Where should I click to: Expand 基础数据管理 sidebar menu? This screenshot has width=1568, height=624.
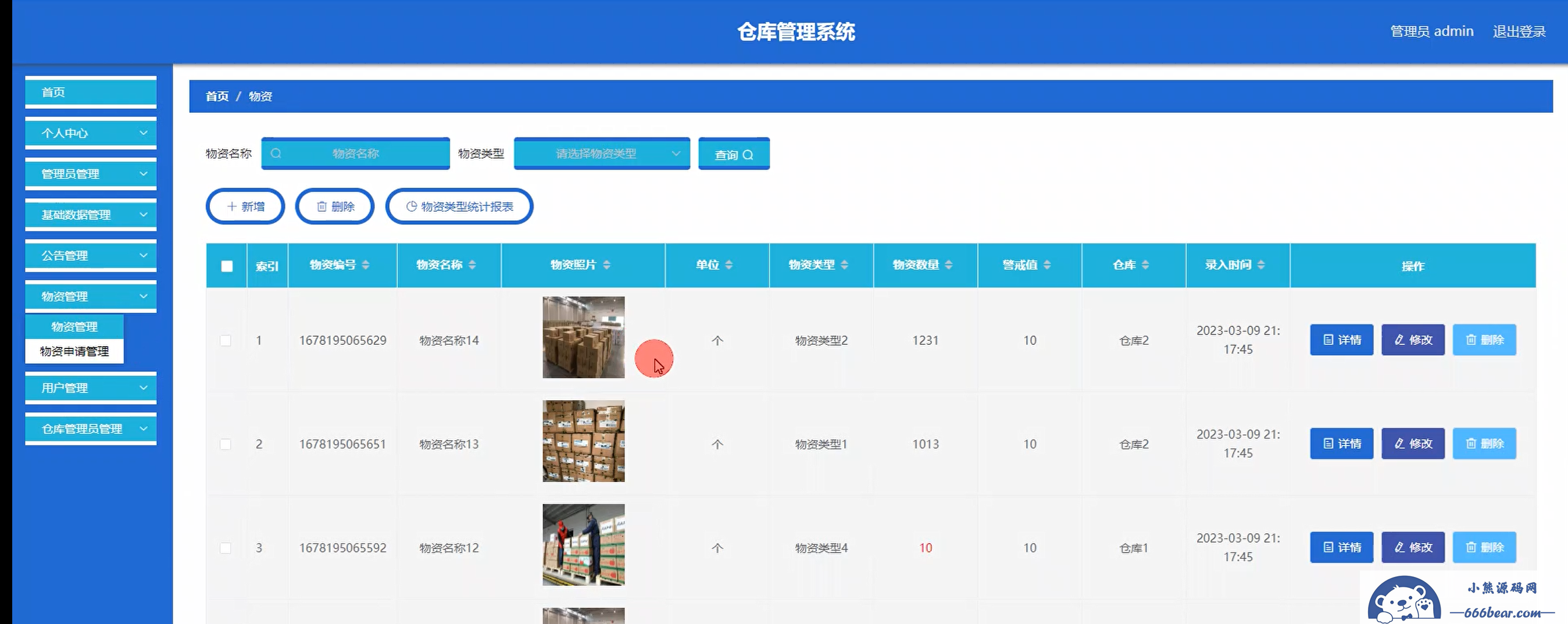point(91,214)
